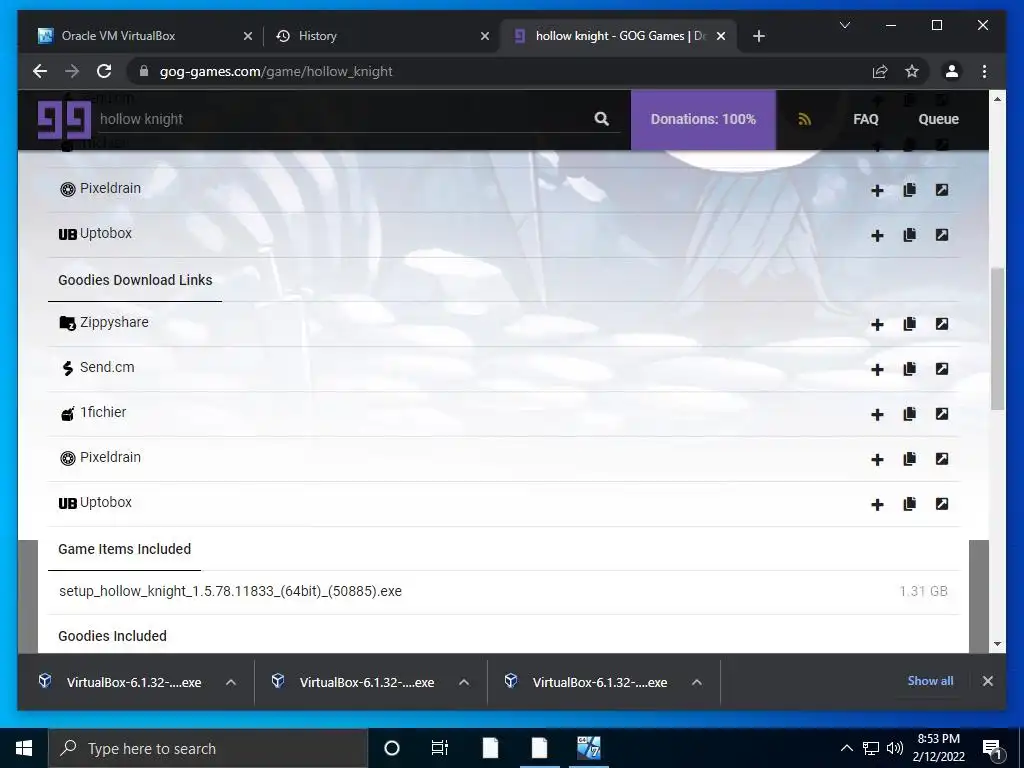Viewport: 1024px width, 768px height.
Task: Open upper Uptobox link externally
Action: pyautogui.click(x=942, y=235)
